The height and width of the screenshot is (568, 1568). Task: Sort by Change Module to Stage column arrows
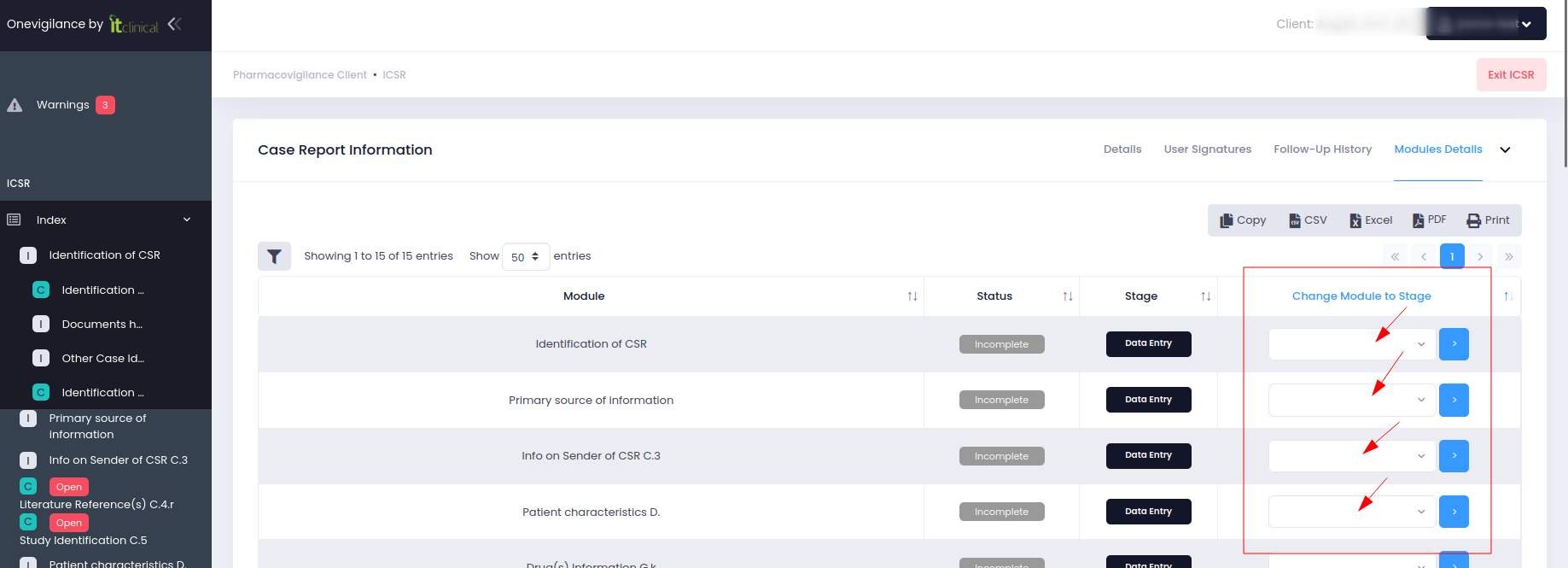[x=1508, y=296]
